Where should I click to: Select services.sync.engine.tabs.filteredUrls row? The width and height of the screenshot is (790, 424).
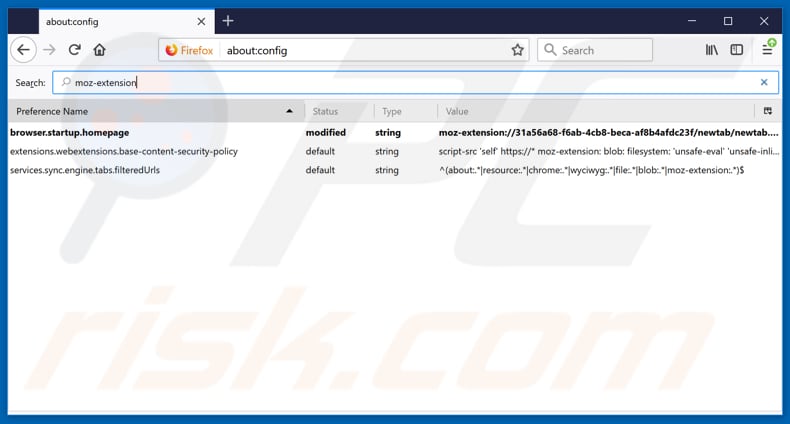click(395, 170)
